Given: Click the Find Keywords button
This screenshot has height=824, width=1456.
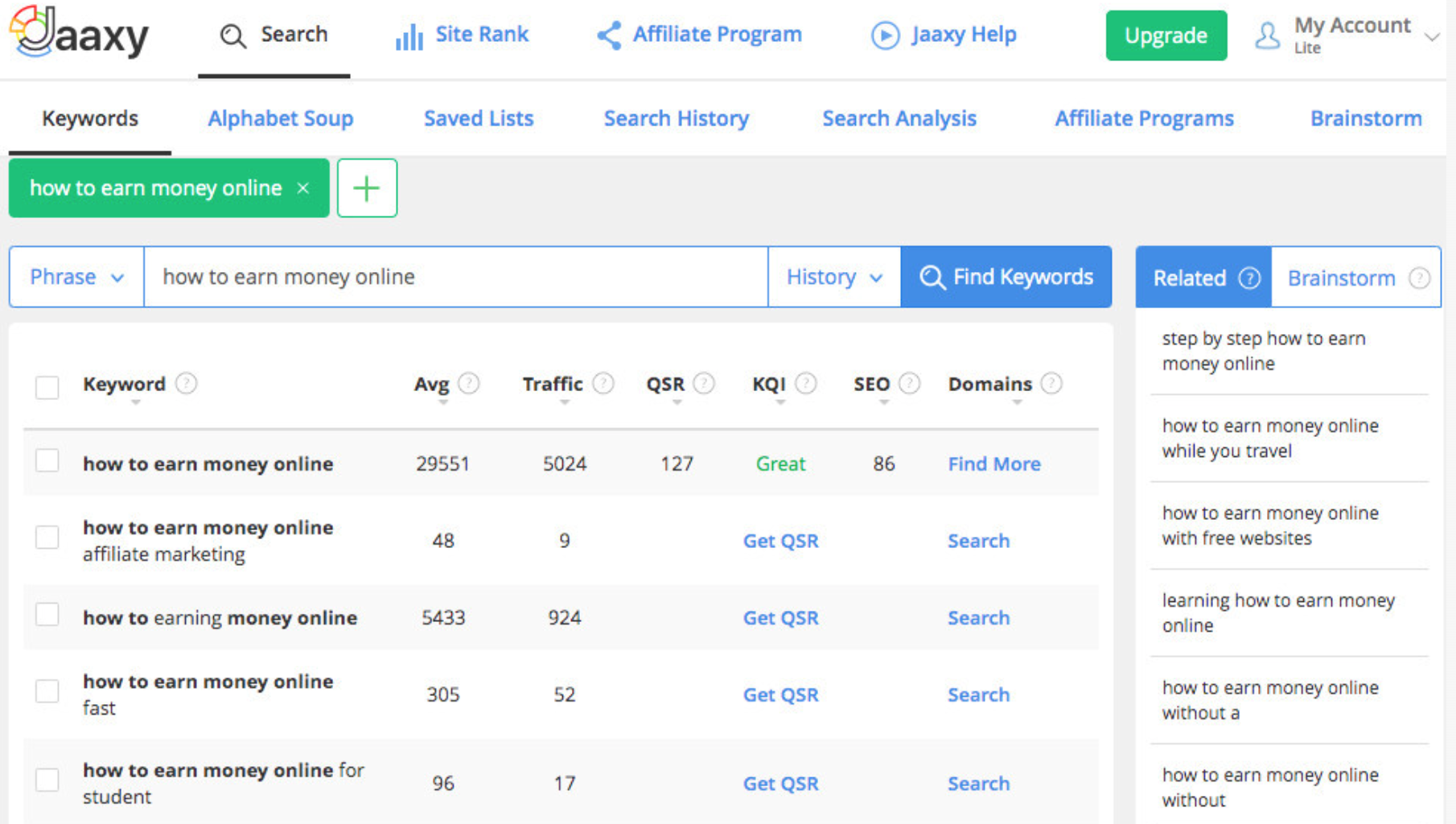Looking at the screenshot, I should pos(1006,277).
